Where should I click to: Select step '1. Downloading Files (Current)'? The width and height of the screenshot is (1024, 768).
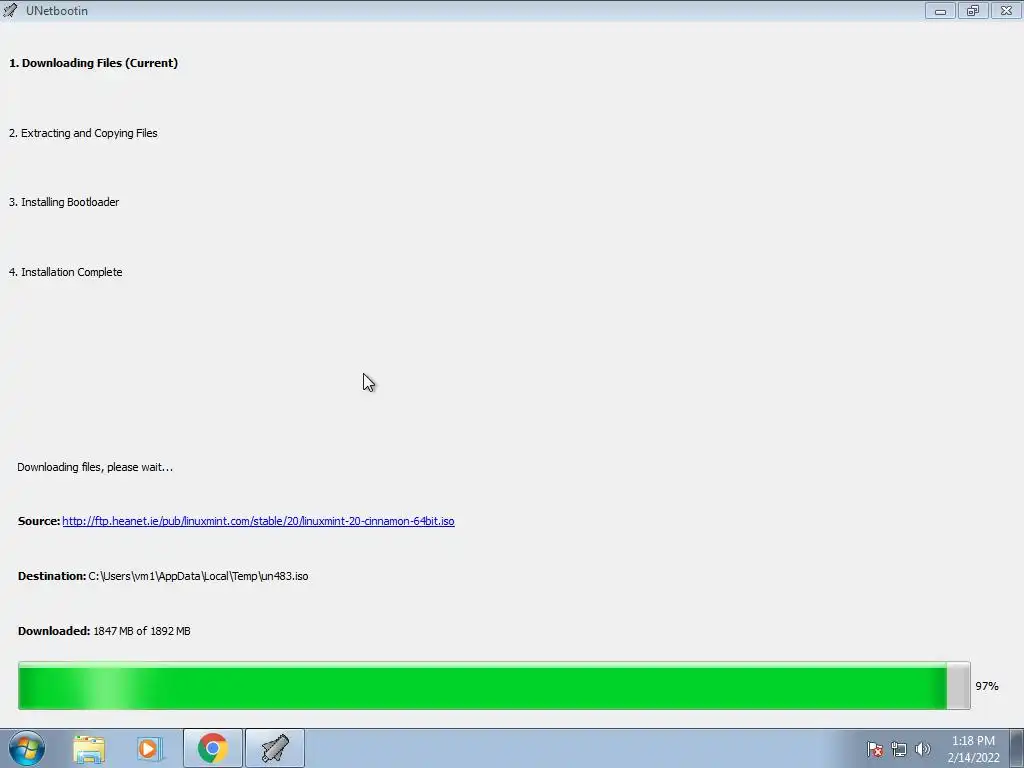point(93,63)
